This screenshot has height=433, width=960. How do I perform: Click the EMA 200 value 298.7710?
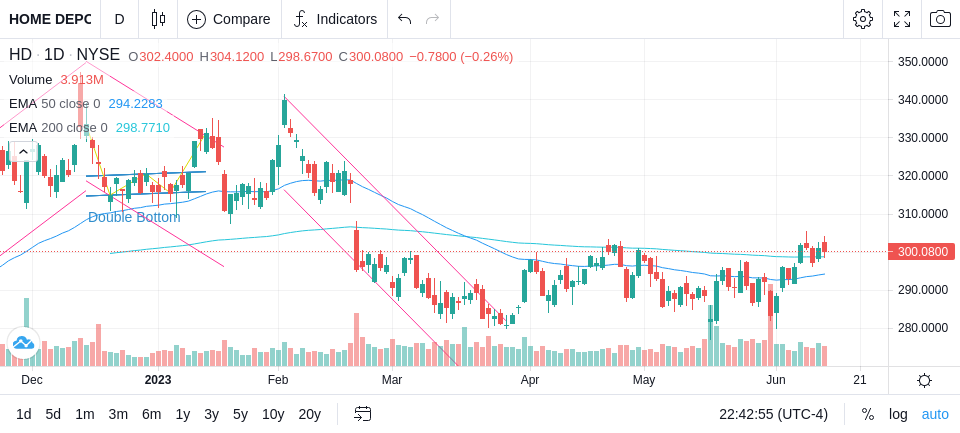click(143, 128)
